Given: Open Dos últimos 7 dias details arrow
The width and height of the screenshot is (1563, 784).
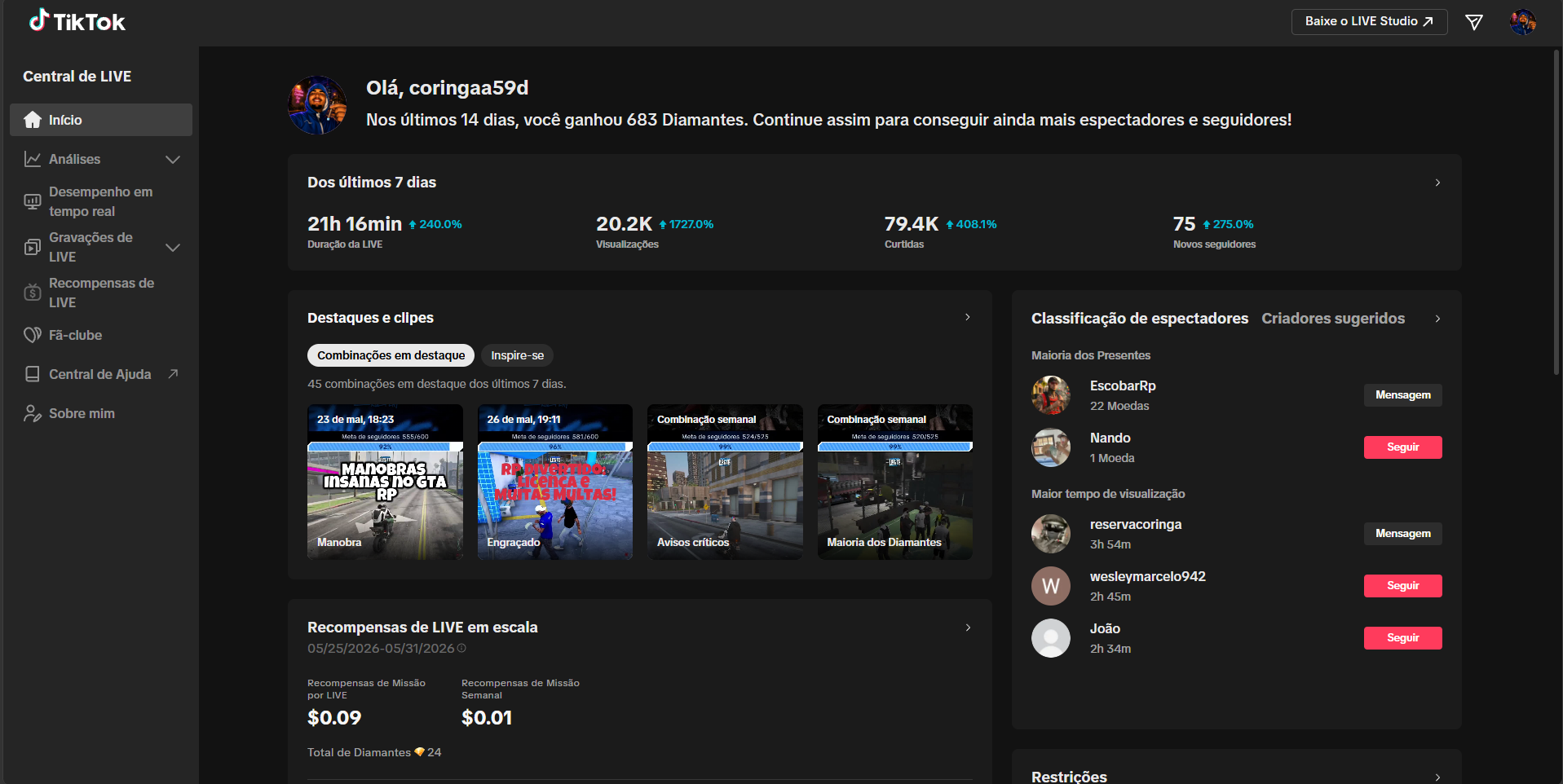Looking at the screenshot, I should click(x=1437, y=183).
